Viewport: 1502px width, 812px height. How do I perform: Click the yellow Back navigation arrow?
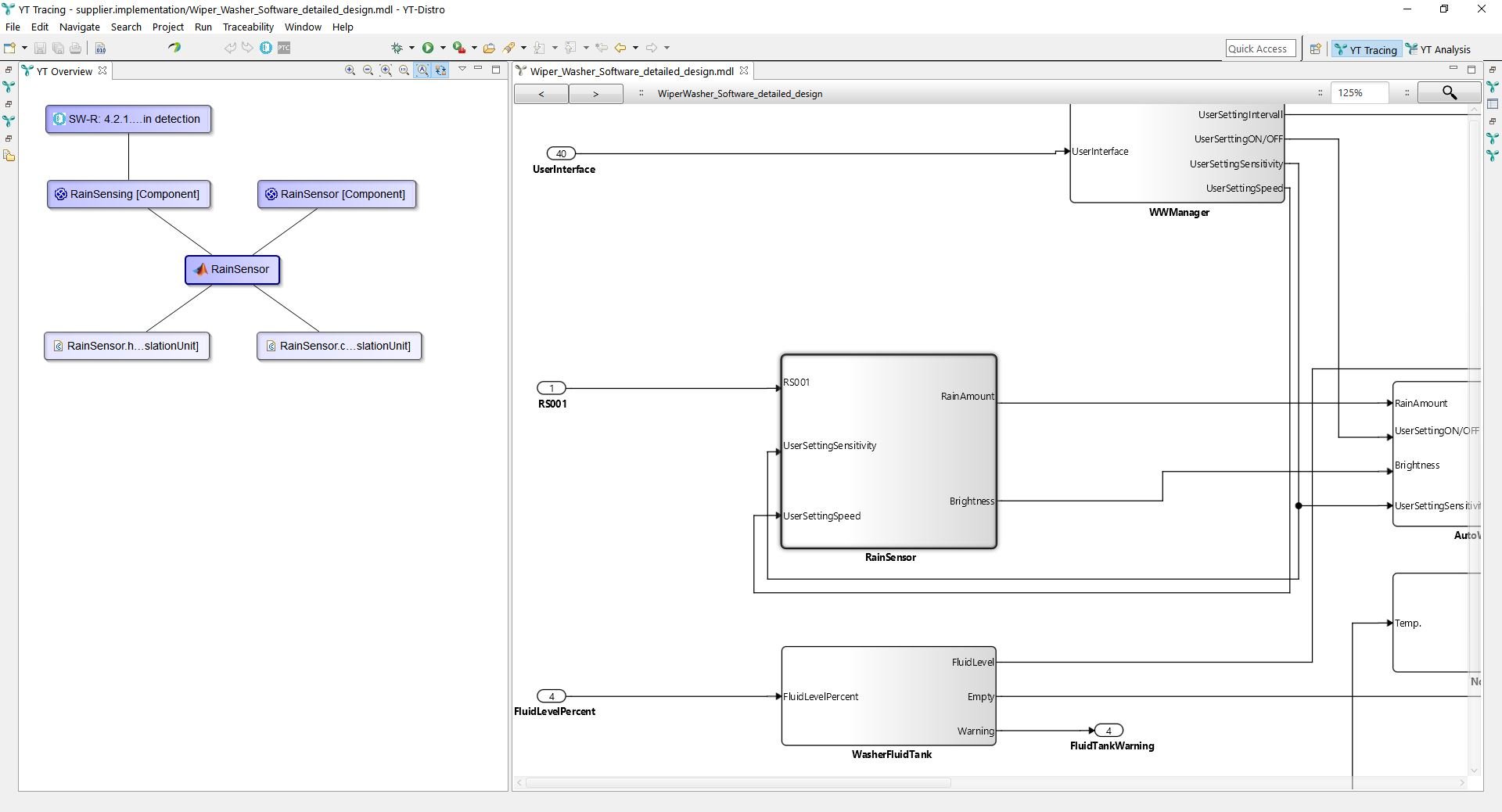pyautogui.click(x=620, y=48)
